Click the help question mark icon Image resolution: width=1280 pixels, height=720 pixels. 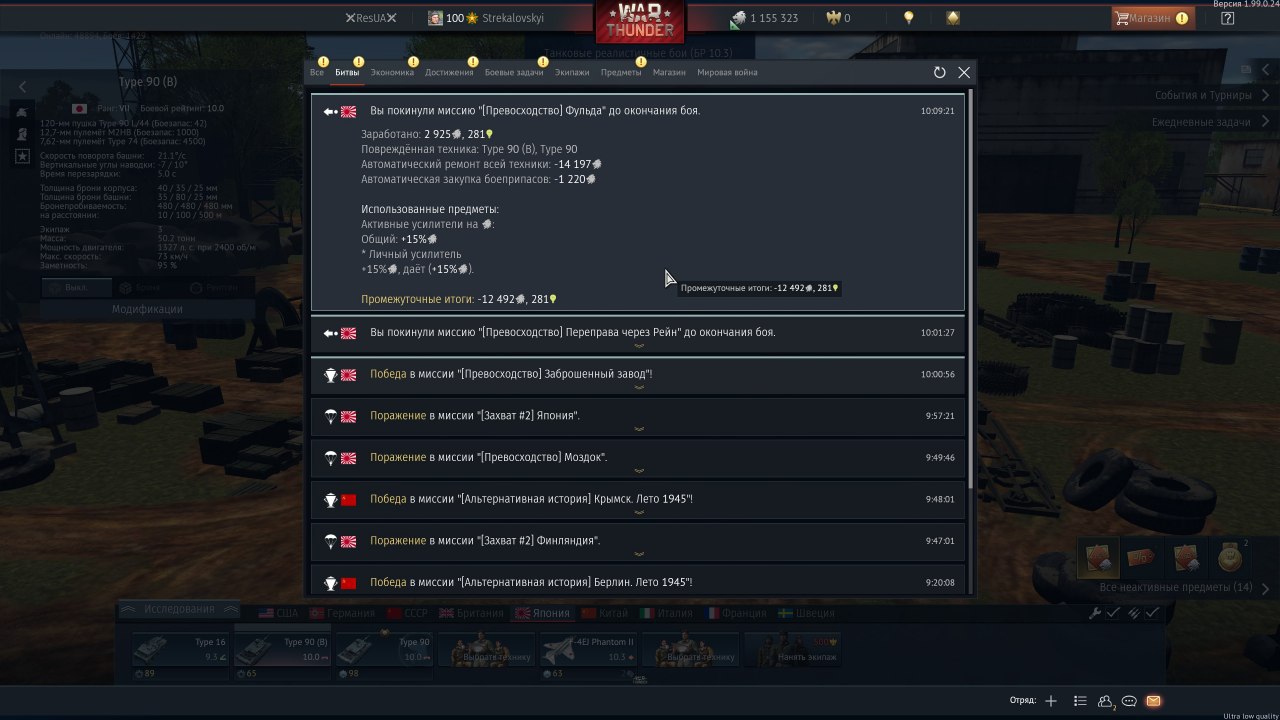pos(1228,18)
